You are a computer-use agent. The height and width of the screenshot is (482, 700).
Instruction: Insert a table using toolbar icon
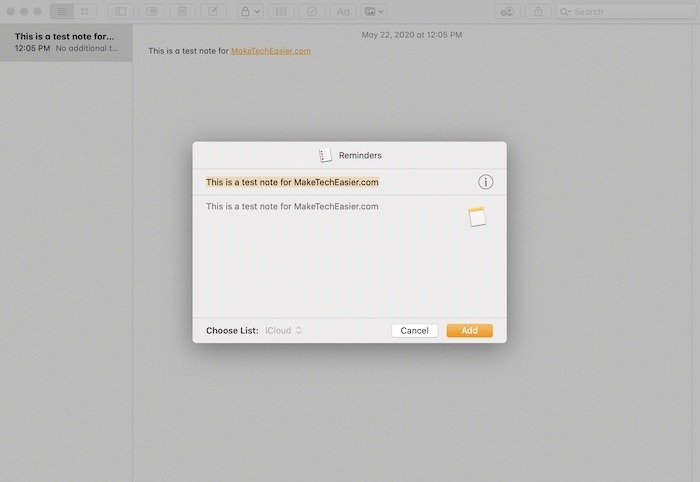pos(281,12)
